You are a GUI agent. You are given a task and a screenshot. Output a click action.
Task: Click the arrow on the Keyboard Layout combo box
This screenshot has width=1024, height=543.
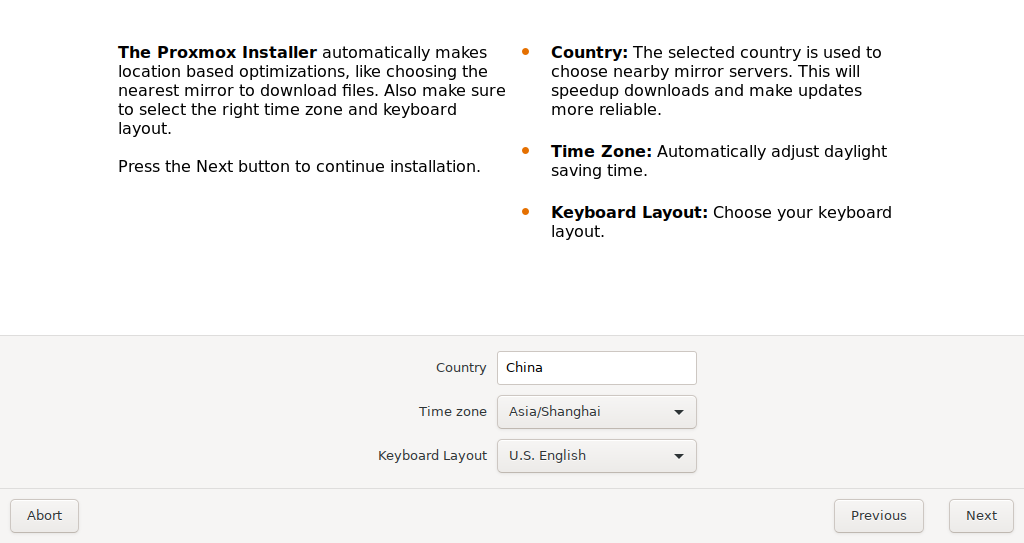pyautogui.click(x=679, y=456)
